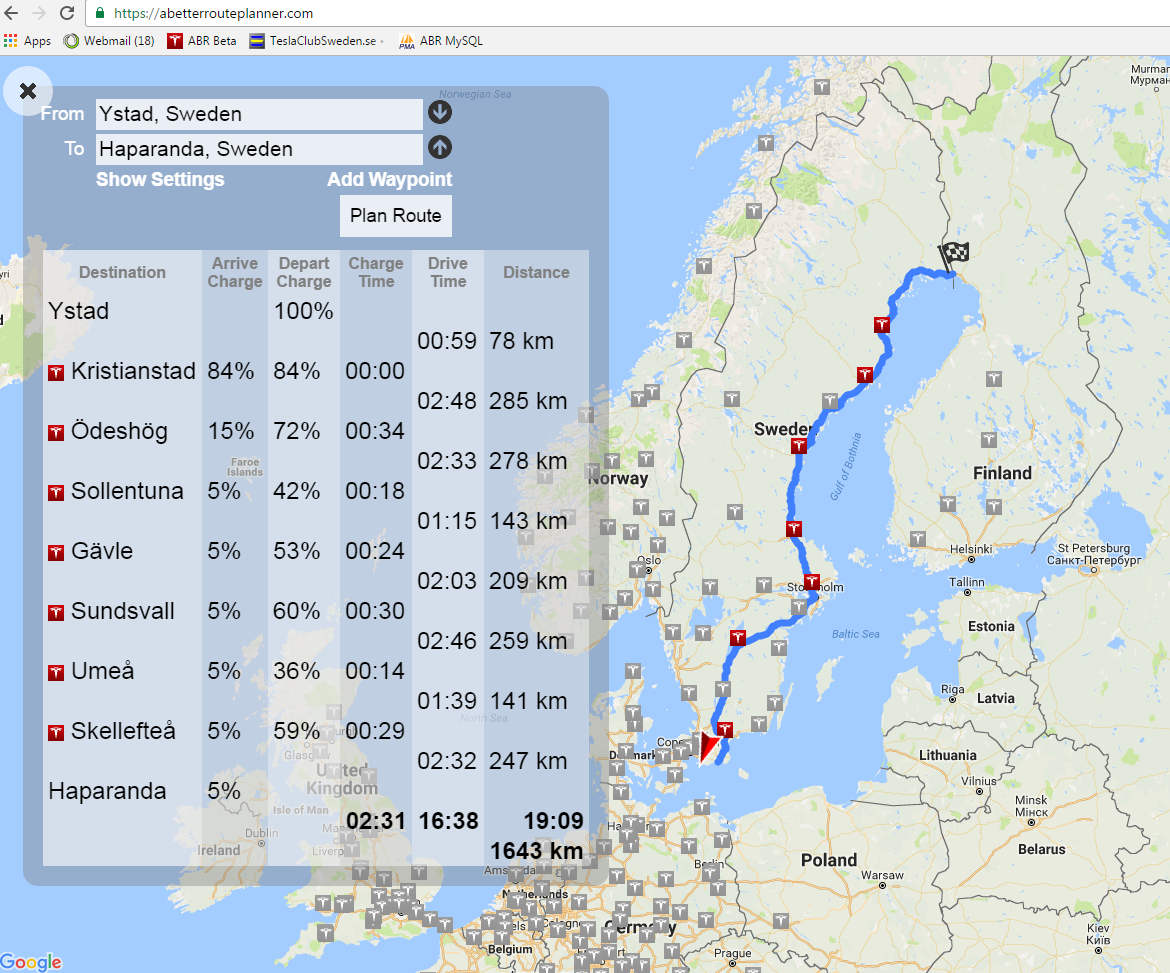Screen dimensions: 1170x973
Task: Click the Sollentuna supercharger marker near Stockholm
Action: 812,582
